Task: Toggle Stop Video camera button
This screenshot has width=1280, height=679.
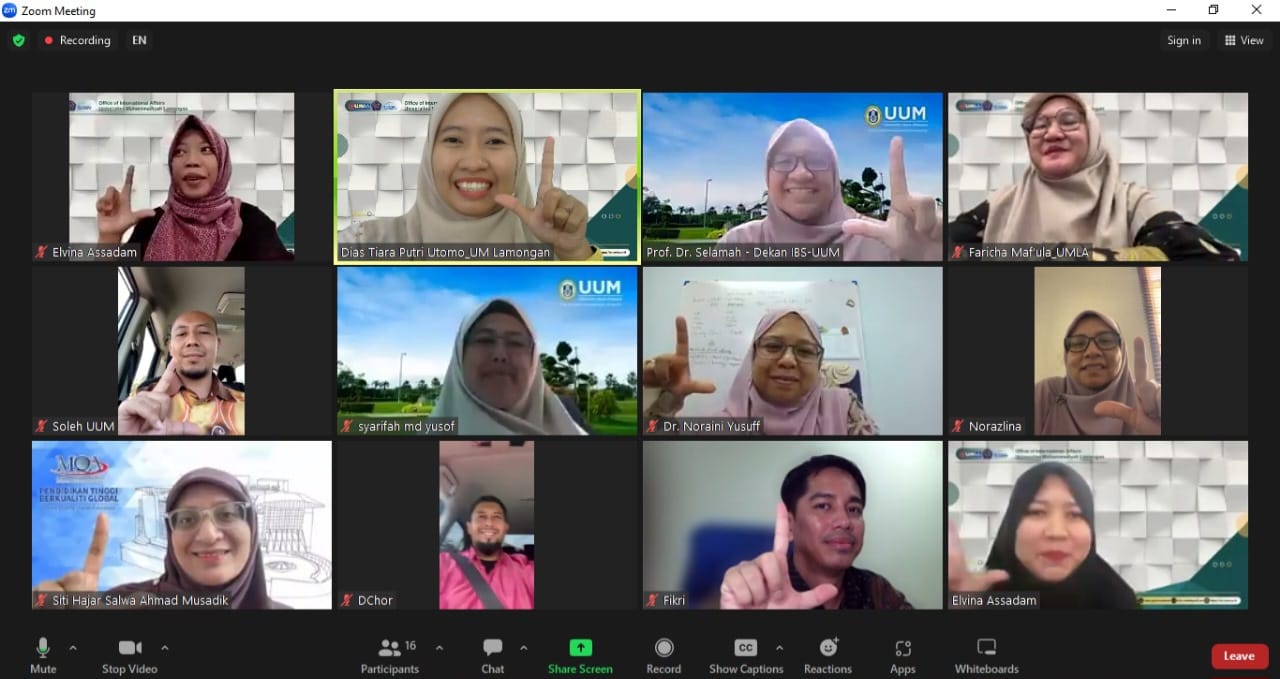Action: coord(129,648)
